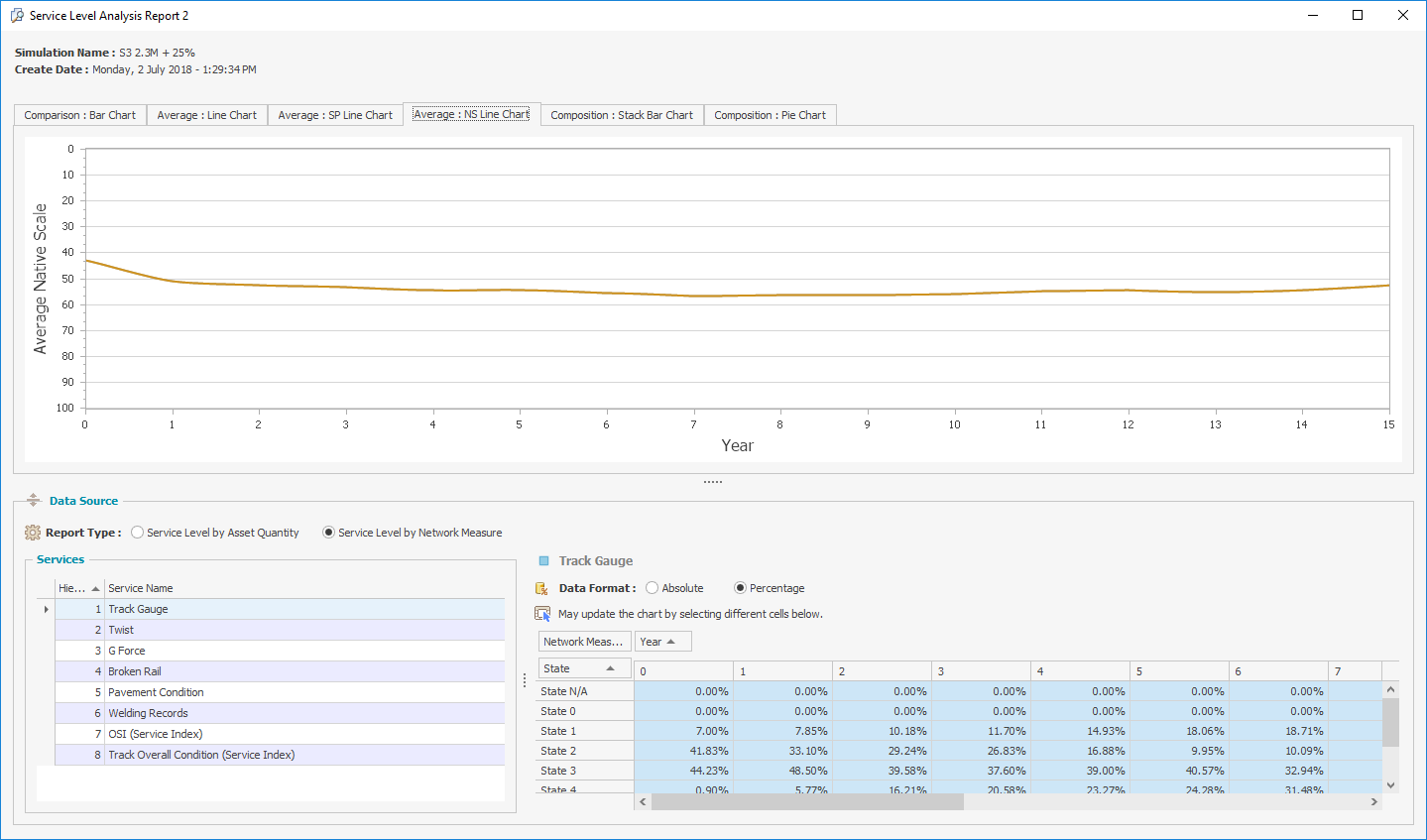Click the right arrow of horizontal scrollbar
The height and width of the screenshot is (840, 1427).
1374,801
